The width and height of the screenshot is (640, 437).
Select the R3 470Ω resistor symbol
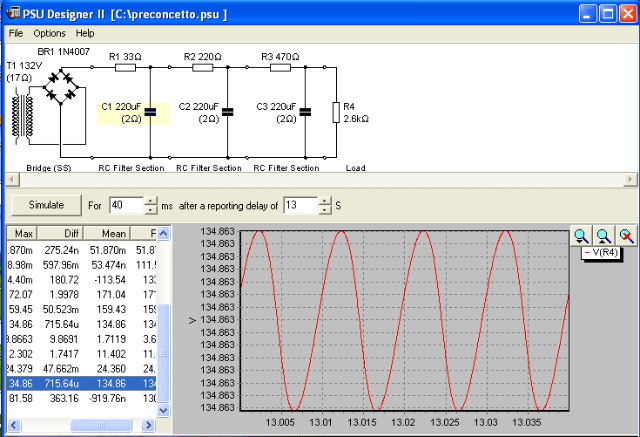point(280,67)
